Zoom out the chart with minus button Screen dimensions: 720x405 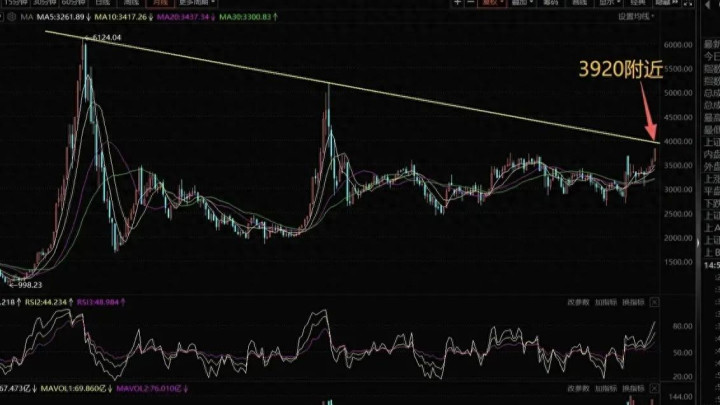tap(471, 2)
